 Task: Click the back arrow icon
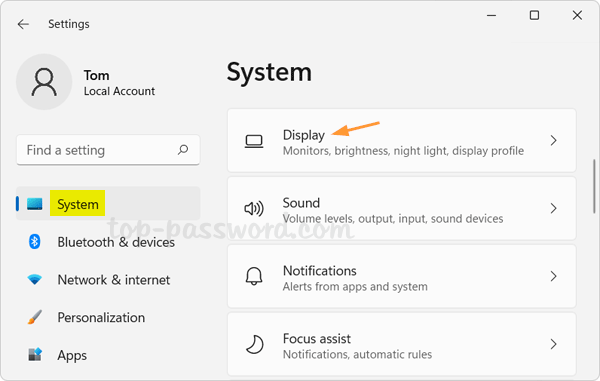tap(23, 24)
